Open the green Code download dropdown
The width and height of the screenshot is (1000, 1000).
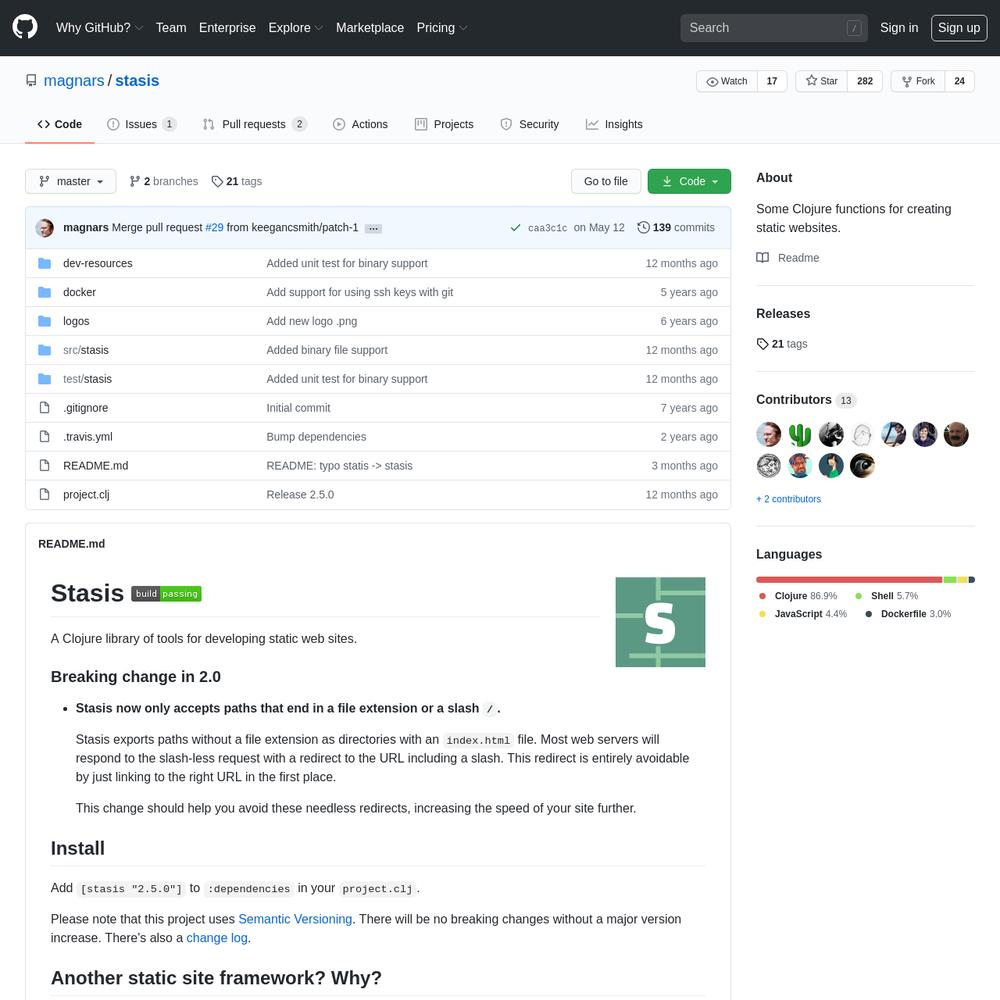pos(689,181)
